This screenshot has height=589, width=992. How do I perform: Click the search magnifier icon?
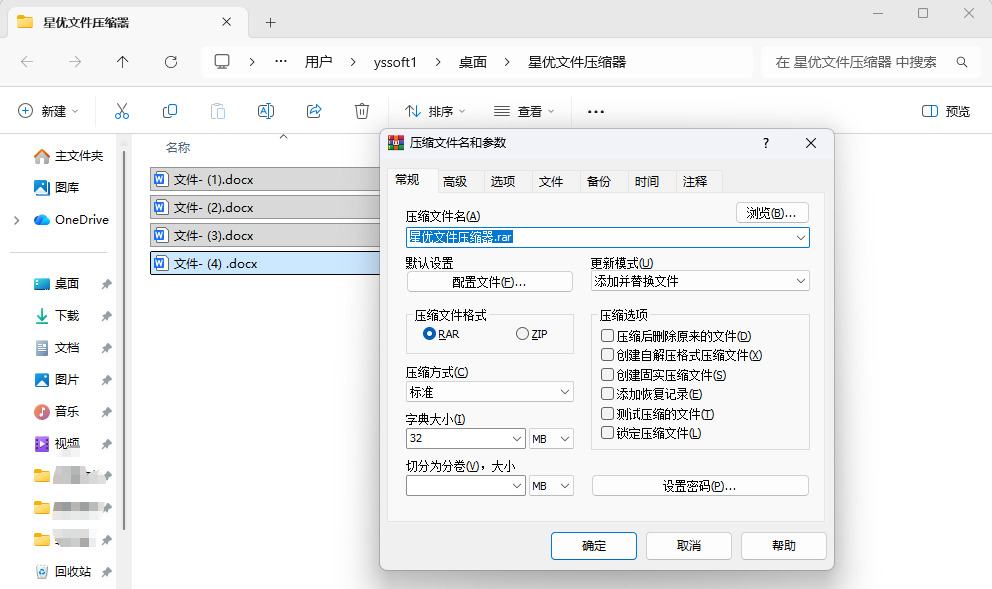coord(962,62)
